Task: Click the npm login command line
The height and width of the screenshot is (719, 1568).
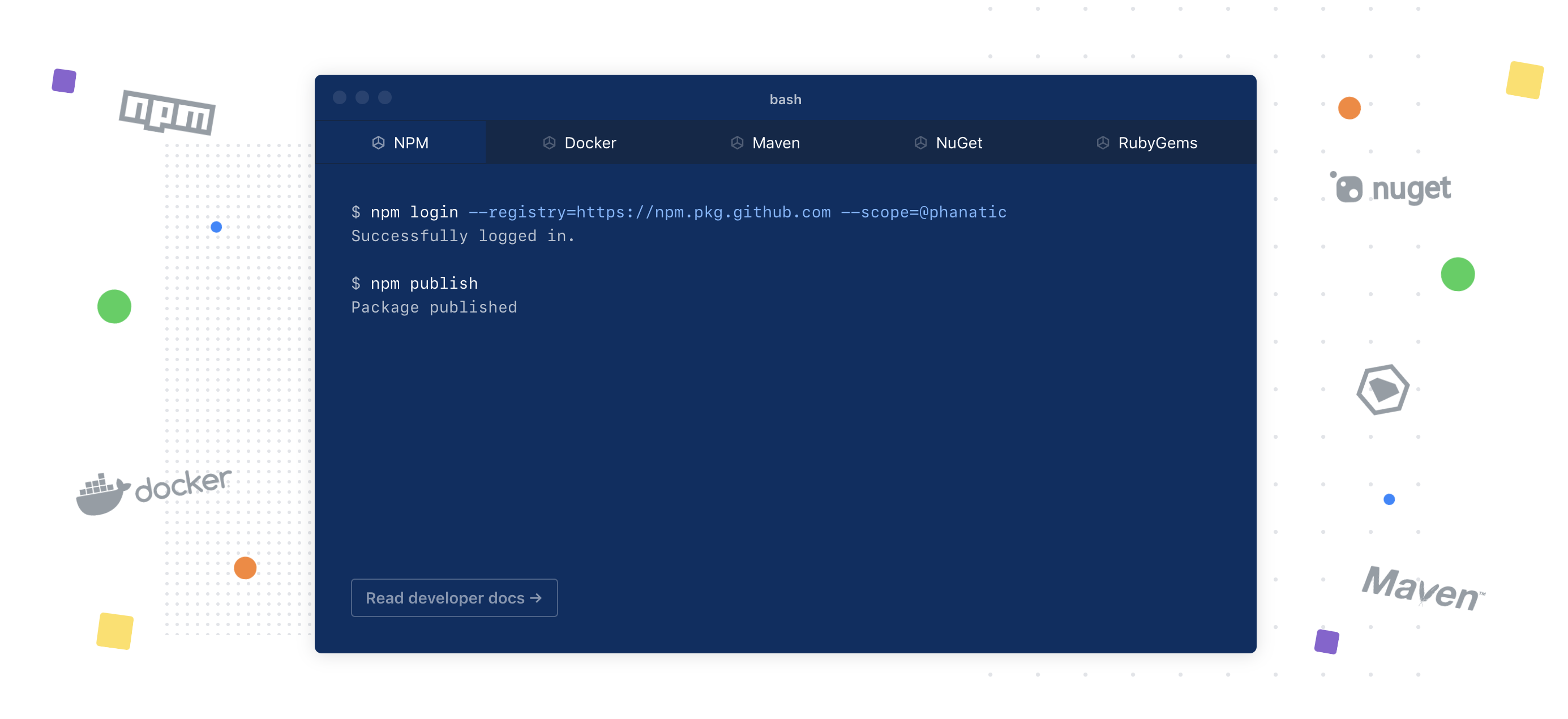Action: click(x=678, y=212)
